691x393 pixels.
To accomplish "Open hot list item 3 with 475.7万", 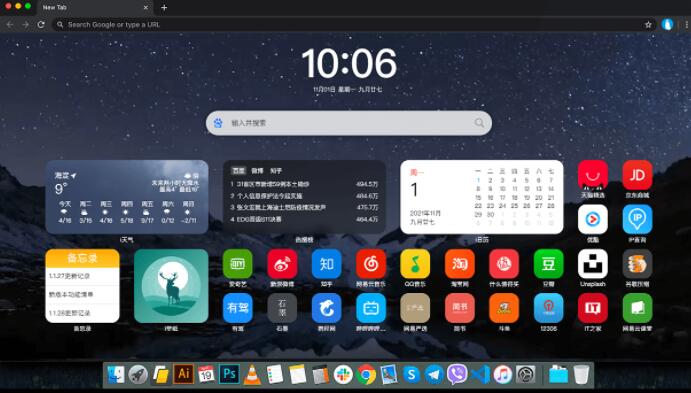I will pos(304,207).
